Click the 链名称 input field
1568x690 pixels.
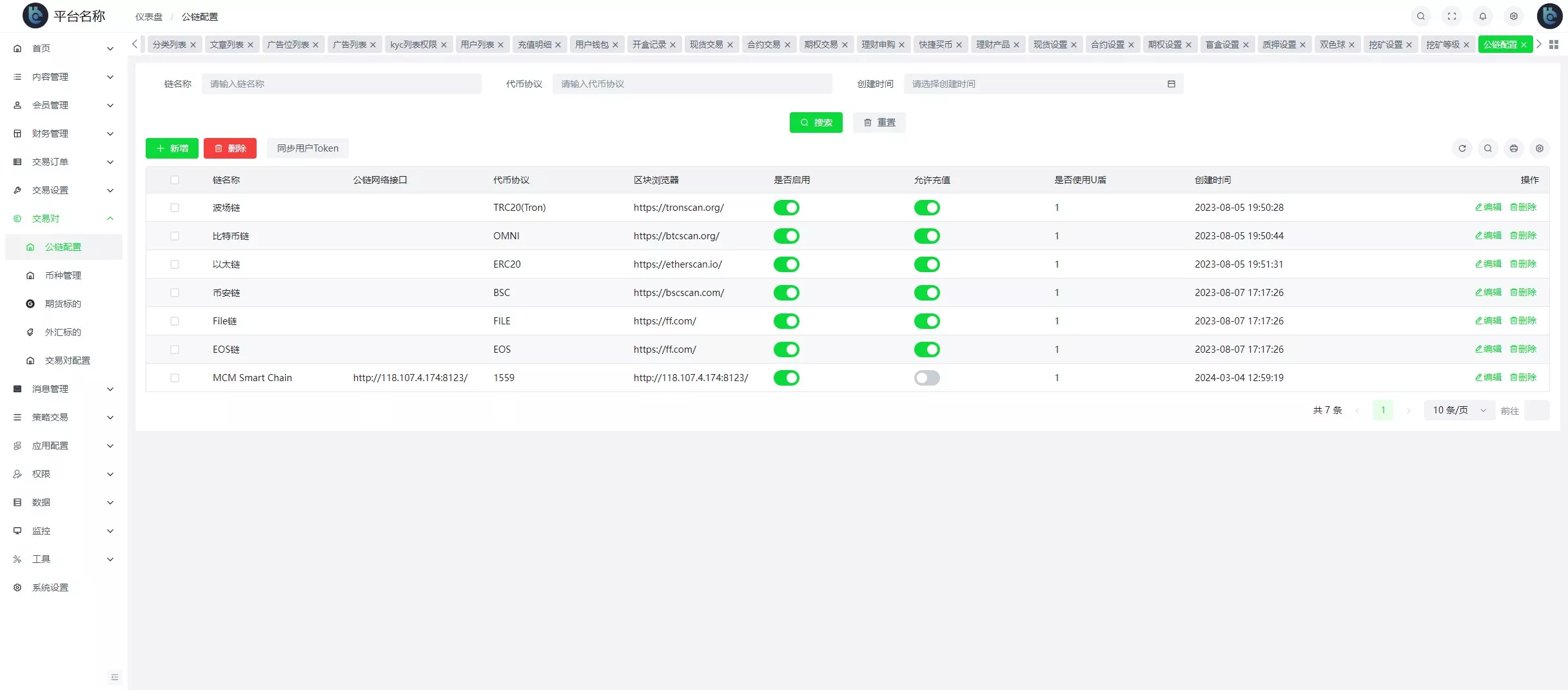(341, 84)
